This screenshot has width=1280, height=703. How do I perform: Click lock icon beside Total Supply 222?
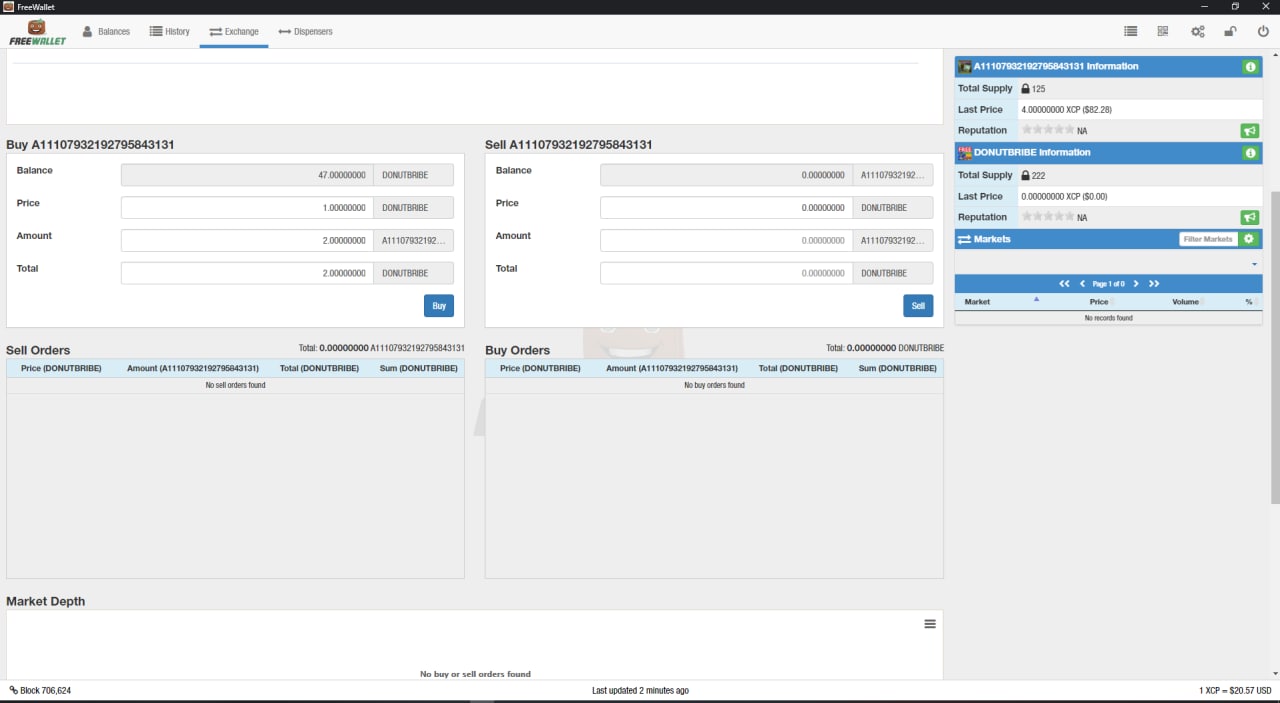(x=1025, y=175)
